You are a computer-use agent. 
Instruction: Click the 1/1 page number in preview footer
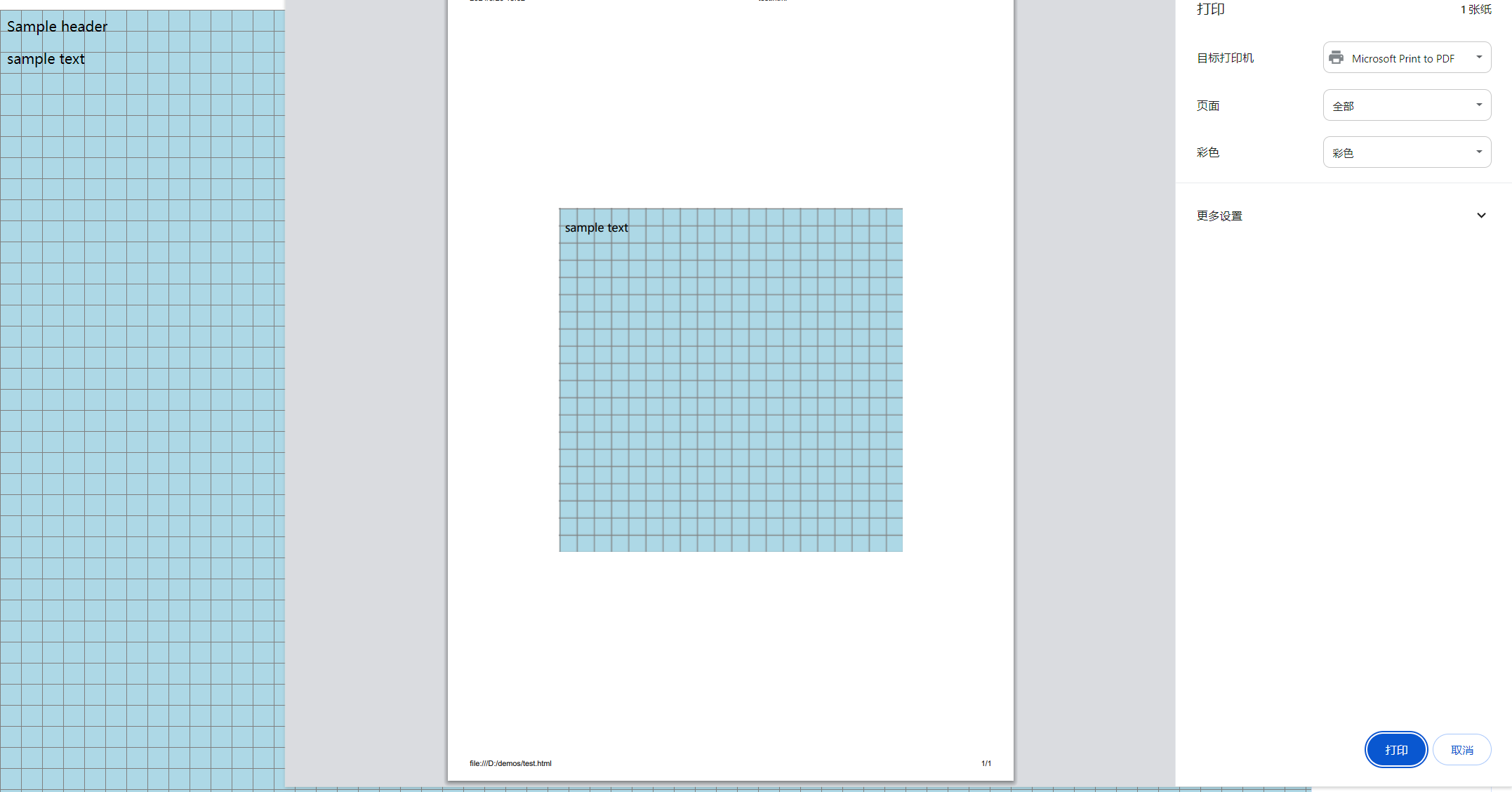point(986,763)
